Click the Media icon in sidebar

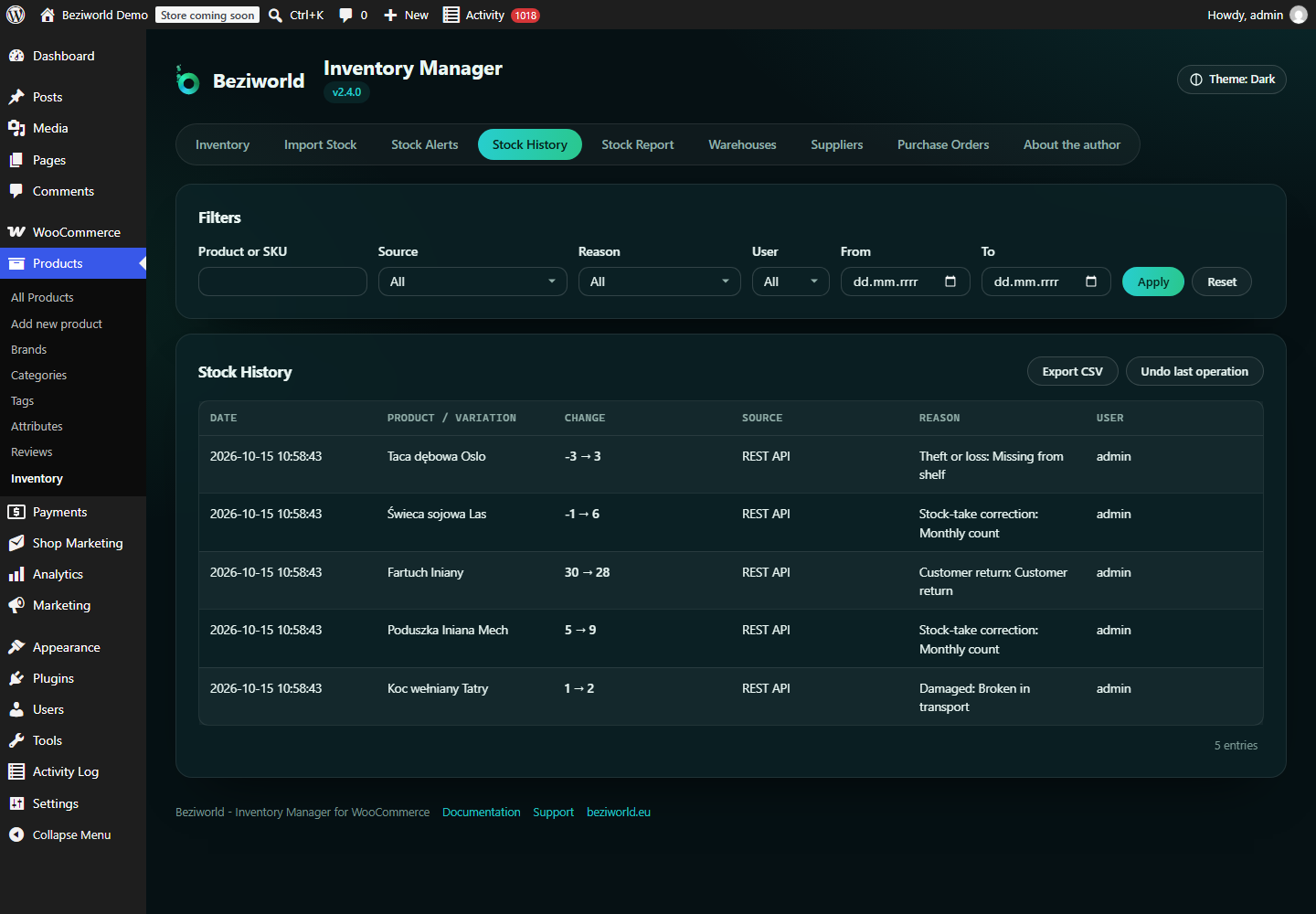coord(16,128)
